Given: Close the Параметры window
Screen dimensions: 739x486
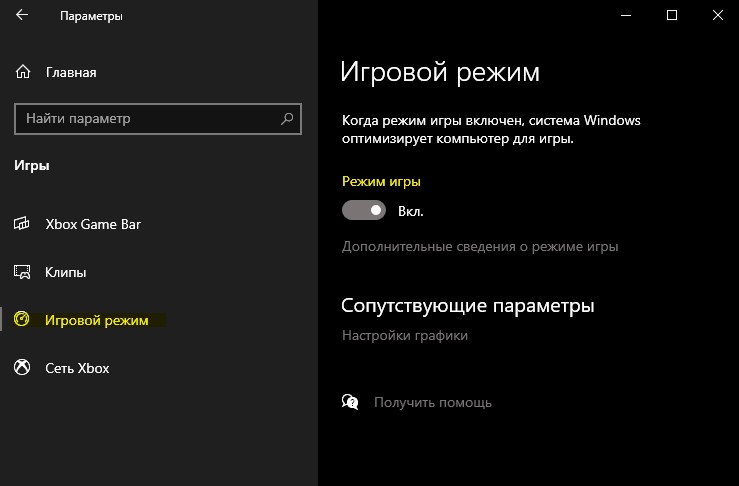Looking at the screenshot, I should pos(717,15).
